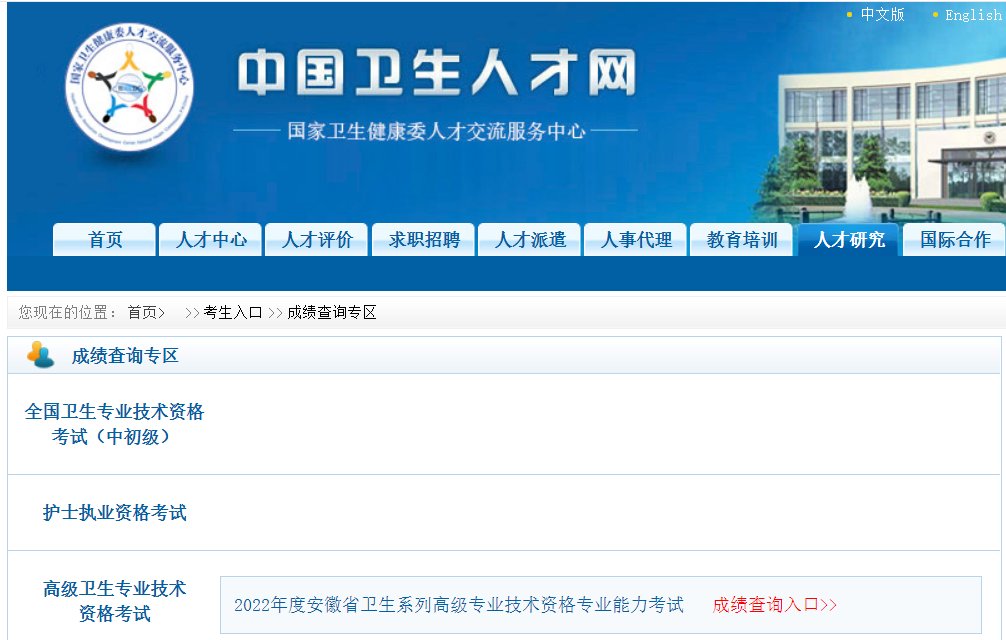
Task: Click the 2022年度安徽省卫生系列 exam title
Action: coord(459,605)
